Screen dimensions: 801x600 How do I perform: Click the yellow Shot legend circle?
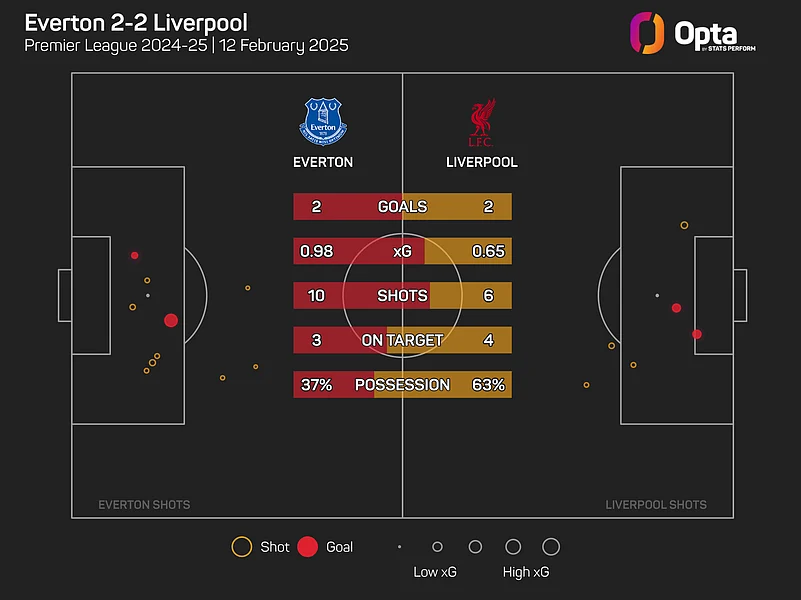click(x=241, y=547)
